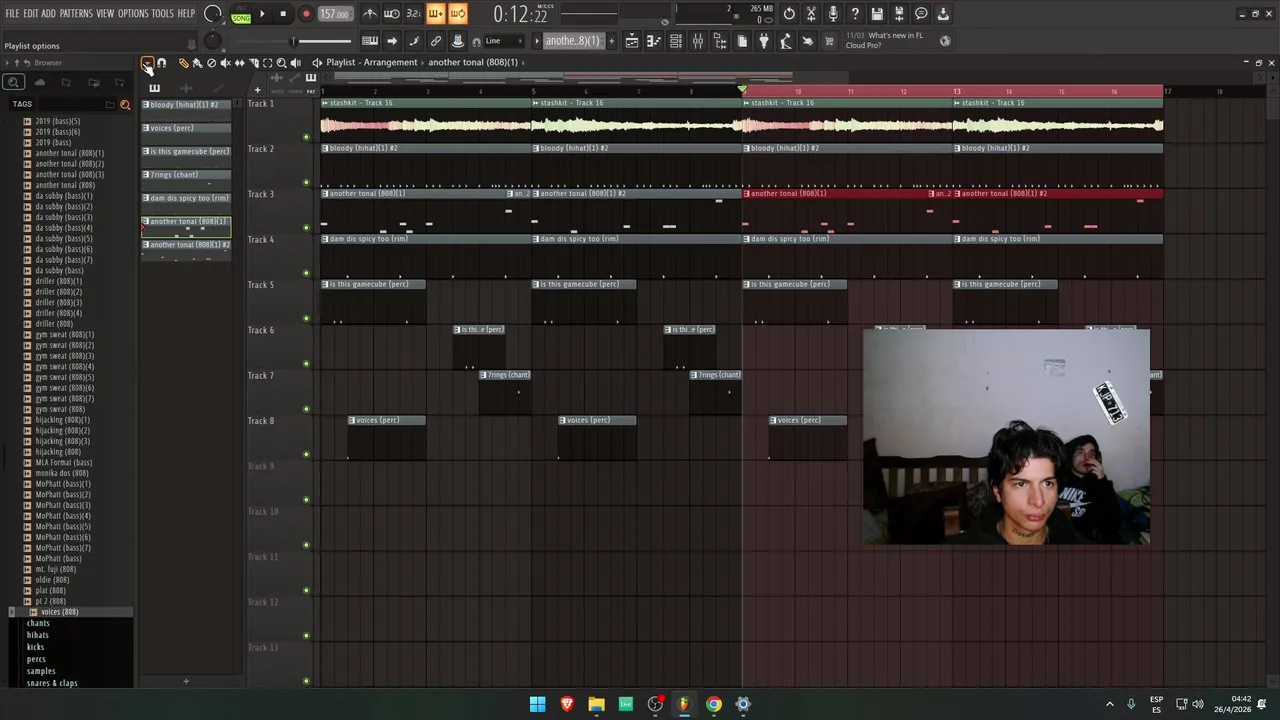Toggle the 3-2-1 countdown before recording

413,14
